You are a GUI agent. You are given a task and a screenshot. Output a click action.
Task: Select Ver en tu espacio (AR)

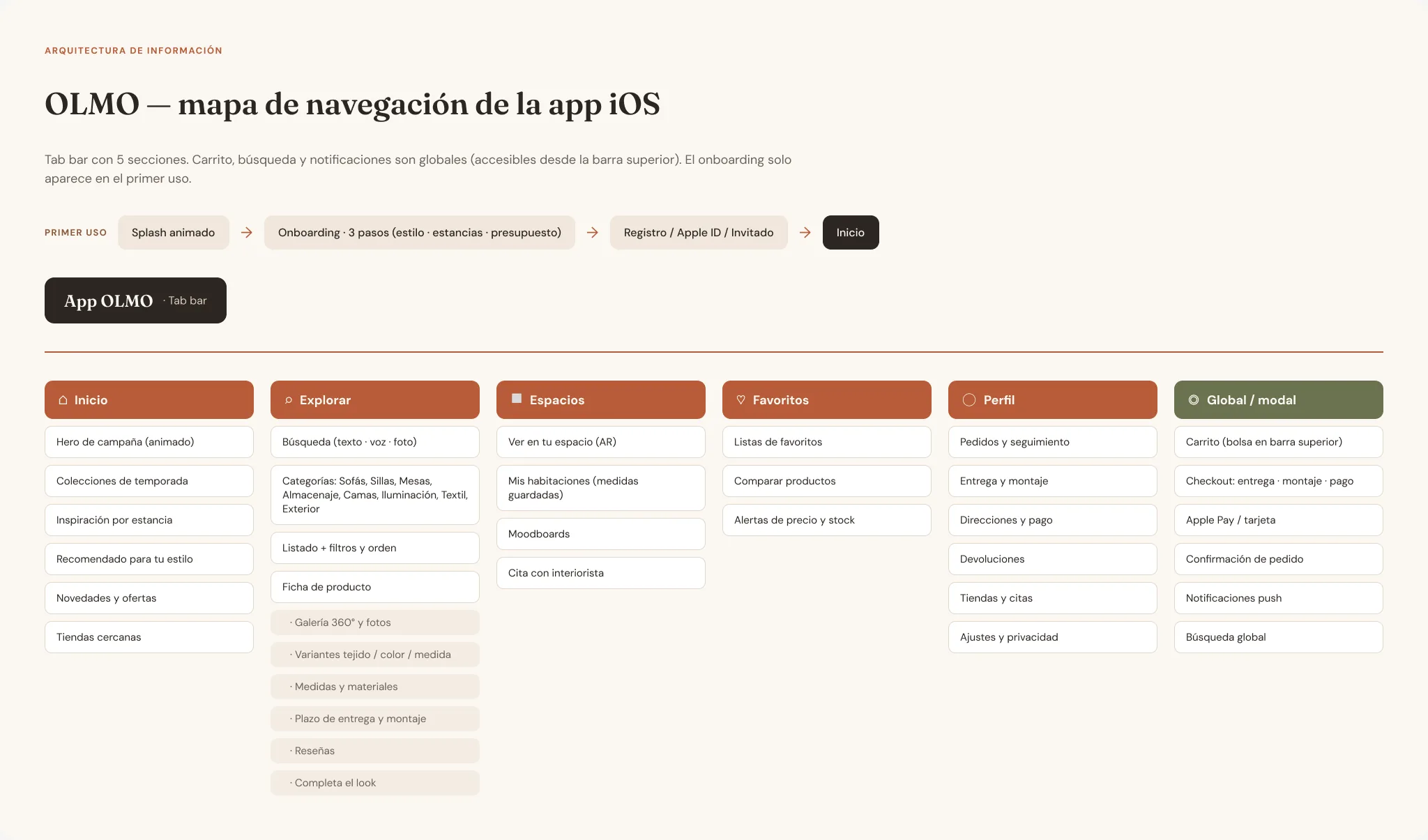point(601,442)
